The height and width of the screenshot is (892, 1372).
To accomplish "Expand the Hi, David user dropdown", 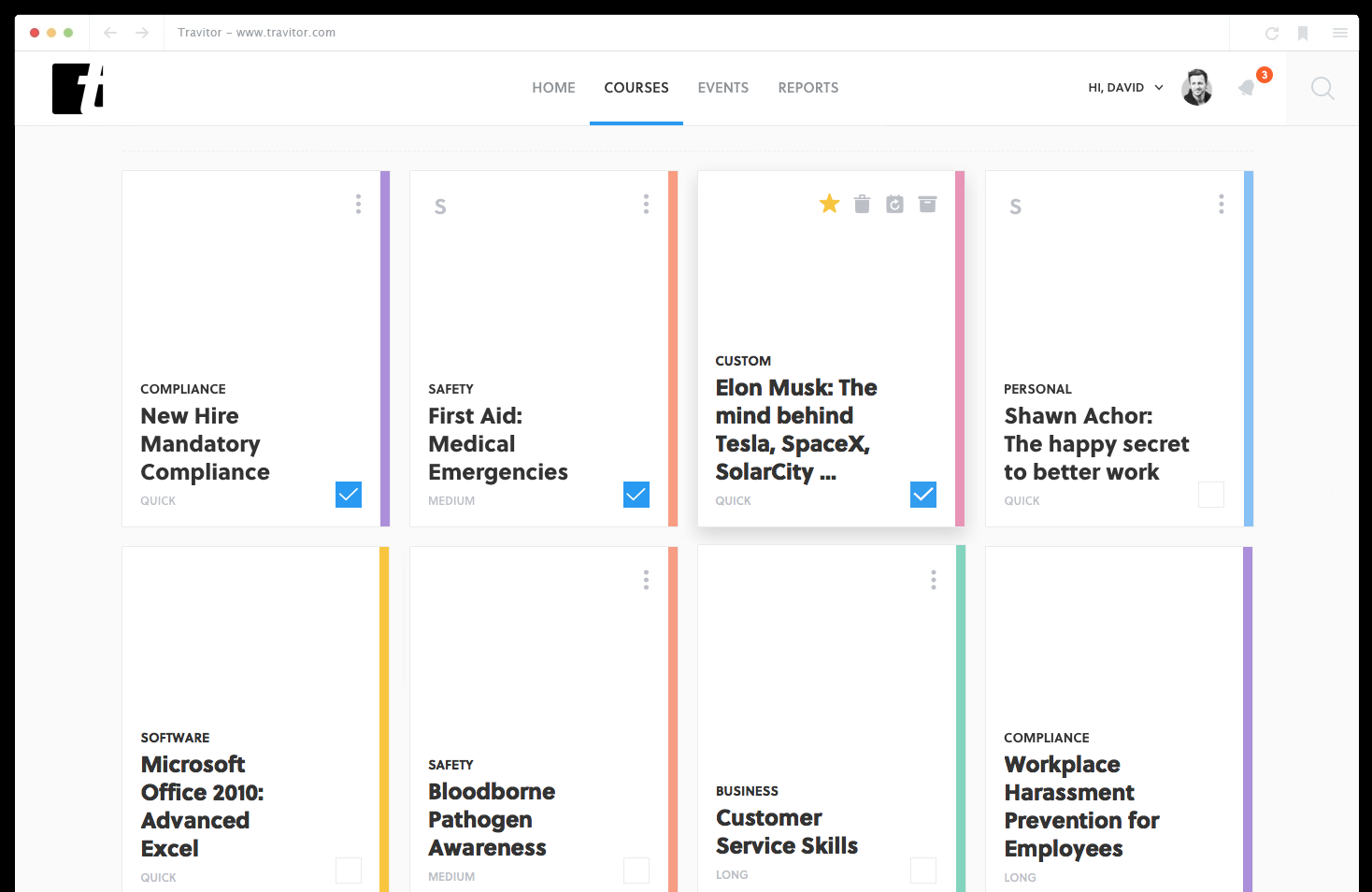I will [1126, 88].
